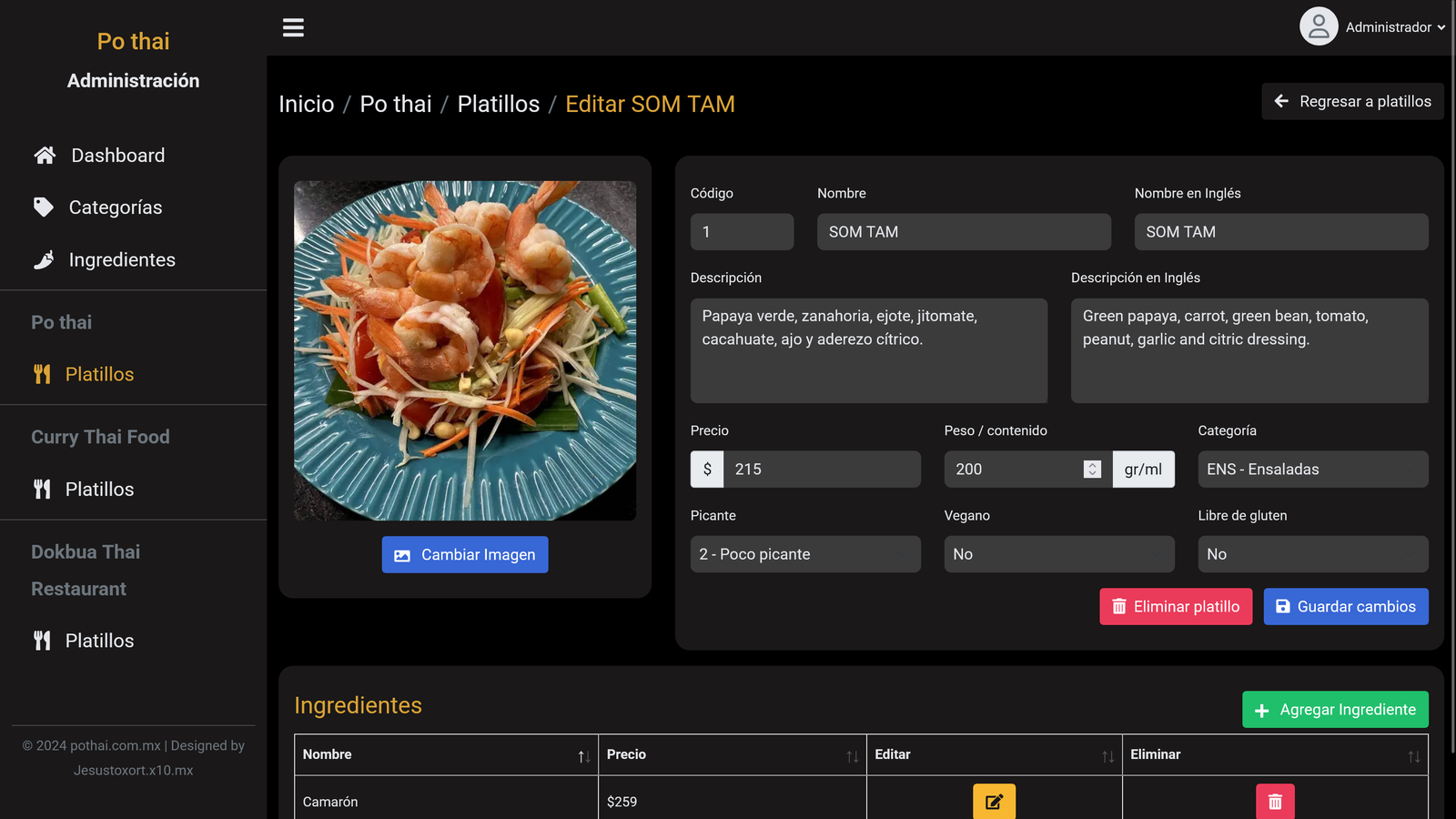Click red trash icon for Camarón

[1274, 802]
